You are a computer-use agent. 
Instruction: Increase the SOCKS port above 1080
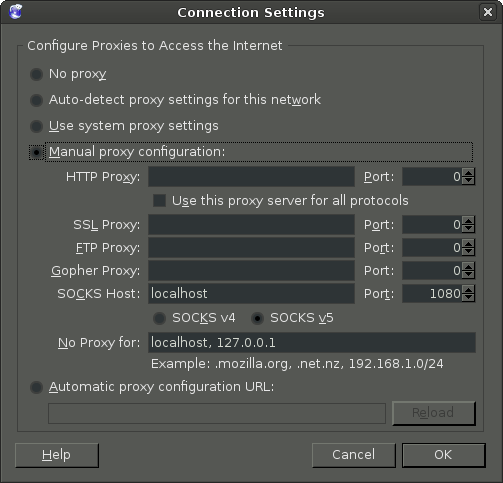[x=469, y=290]
